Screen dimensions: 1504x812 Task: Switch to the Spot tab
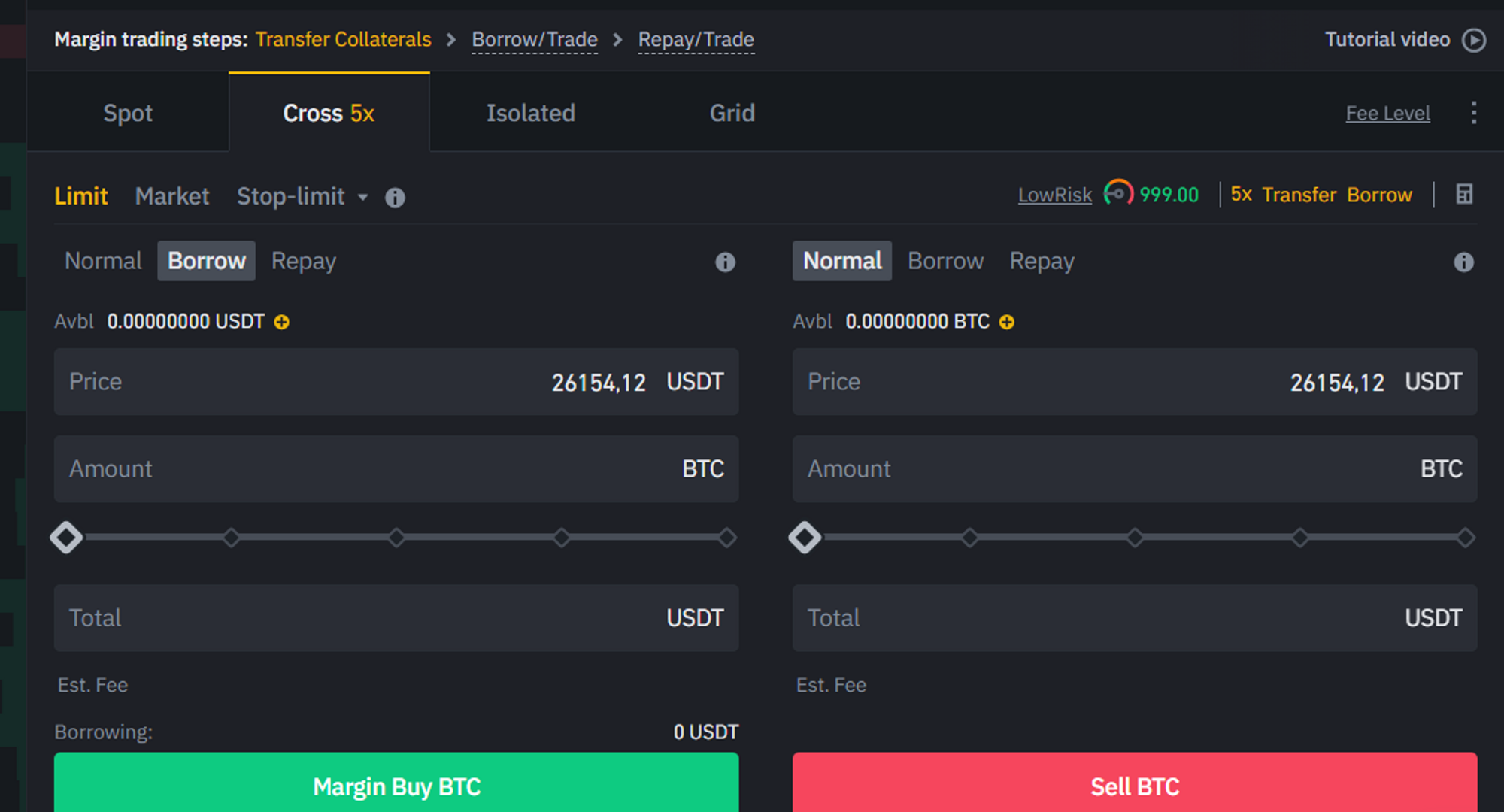(x=128, y=113)
